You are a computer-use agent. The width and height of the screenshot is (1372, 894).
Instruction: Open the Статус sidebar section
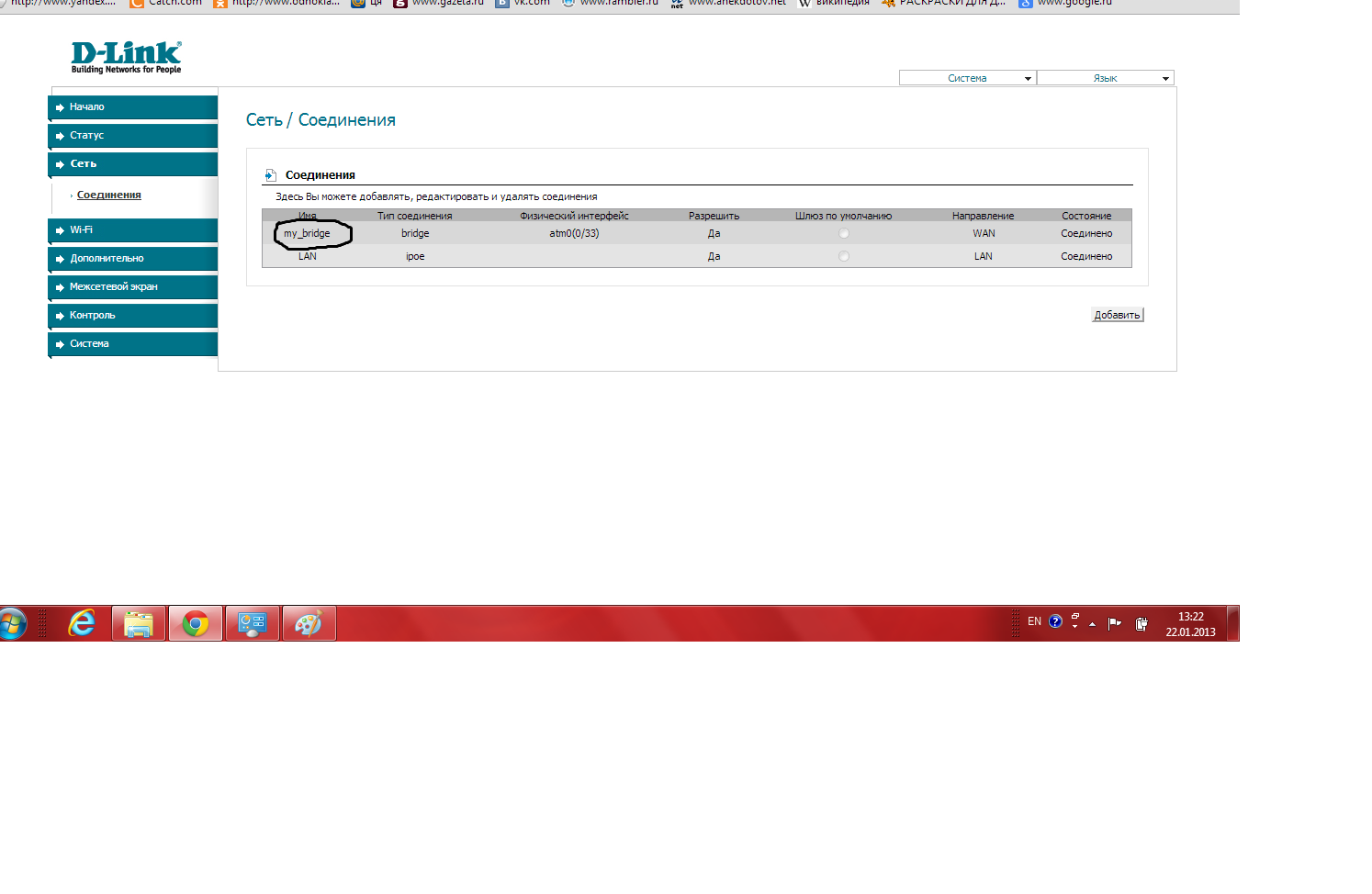[133, 136]
